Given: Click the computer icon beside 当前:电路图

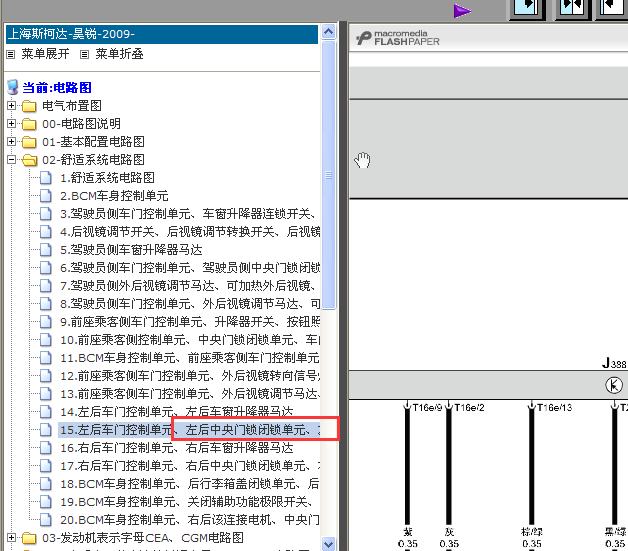Looking at the screenshot, I should coord(13,87).
